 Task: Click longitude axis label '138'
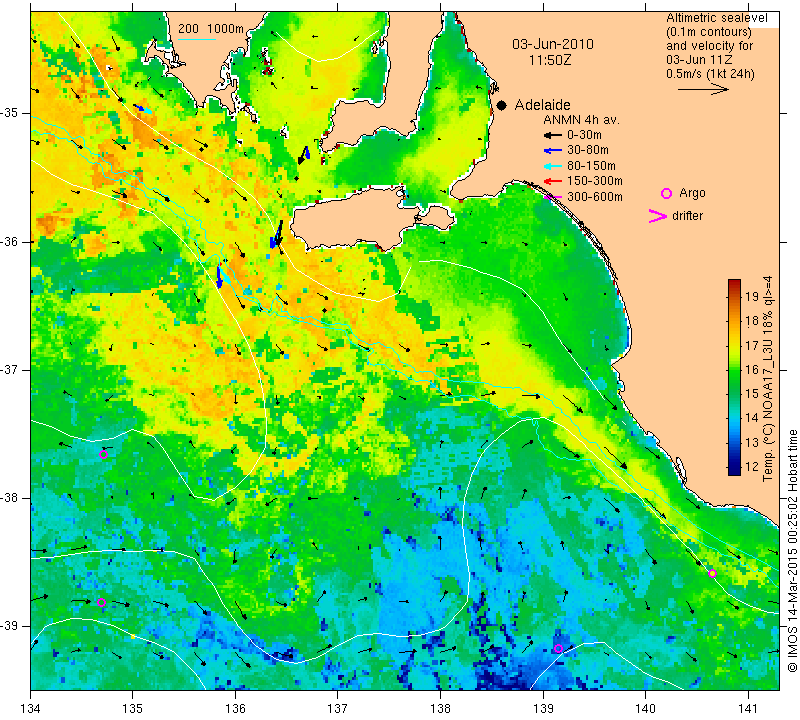(x=440, y=709)
